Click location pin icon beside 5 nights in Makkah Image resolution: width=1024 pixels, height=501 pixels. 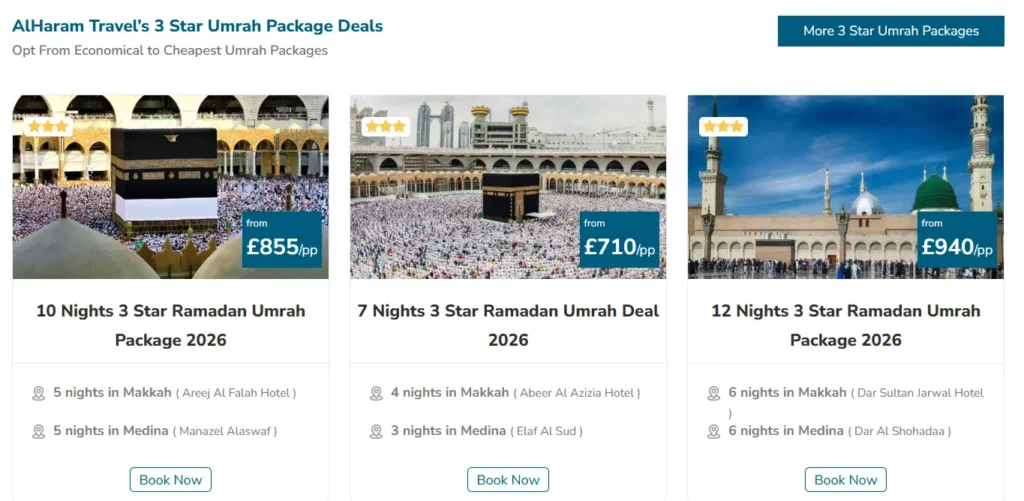(x=39, y=393)
